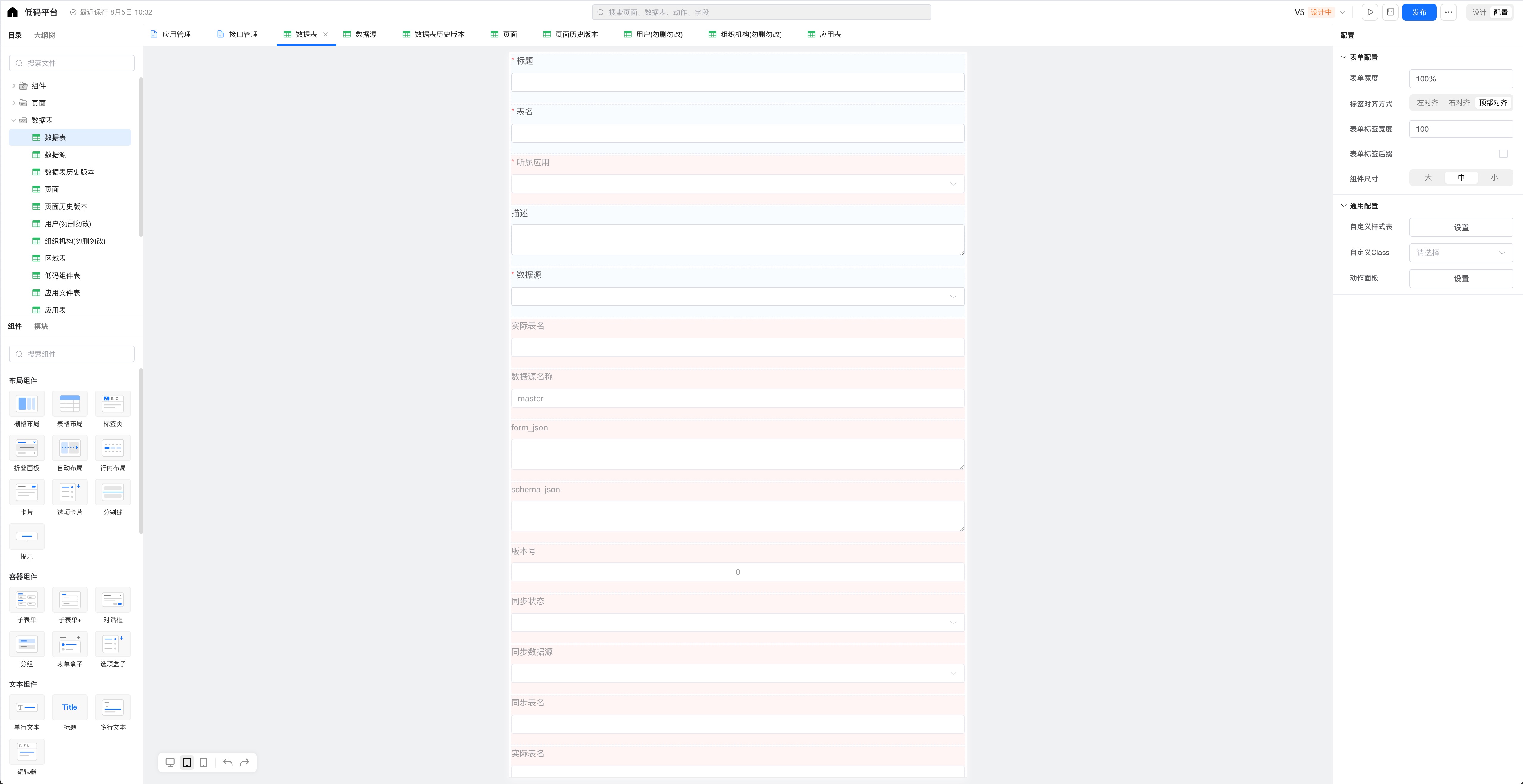Select the 选项卡片 component

[x=70, y=498]
